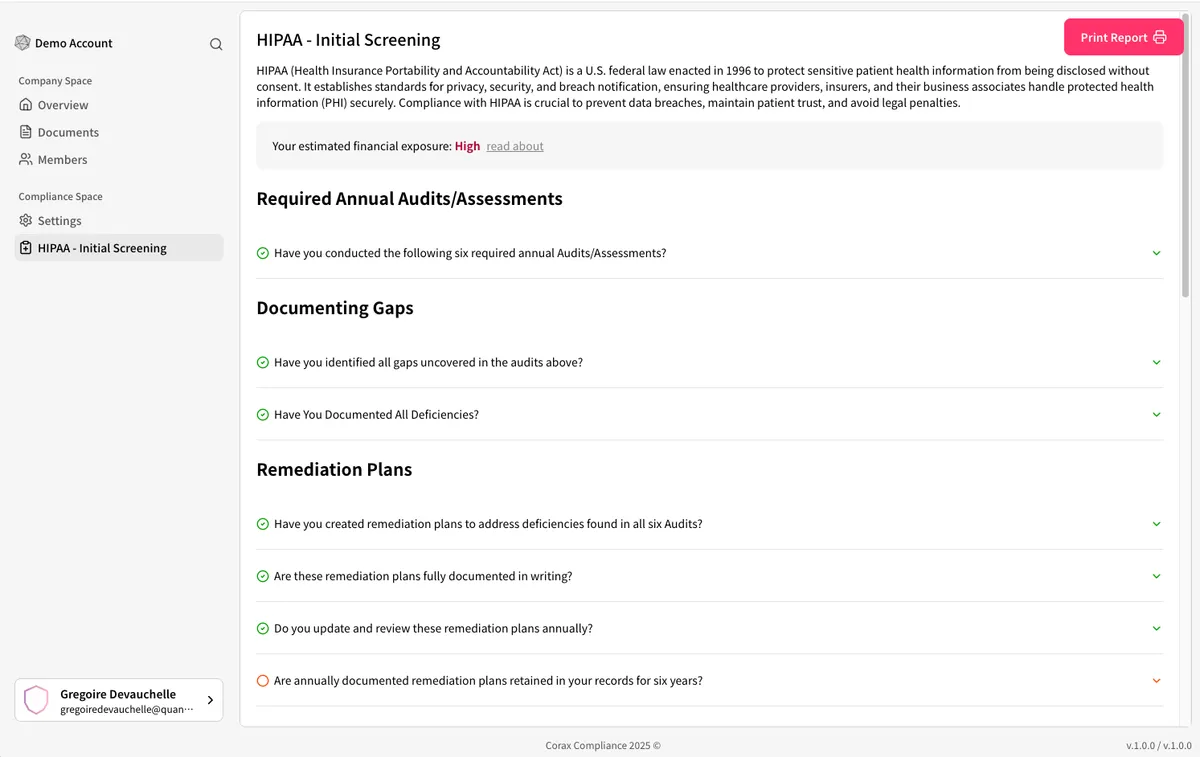
Task: Click the HIPAA clipboard icon in sidebar
Action: 26,248
